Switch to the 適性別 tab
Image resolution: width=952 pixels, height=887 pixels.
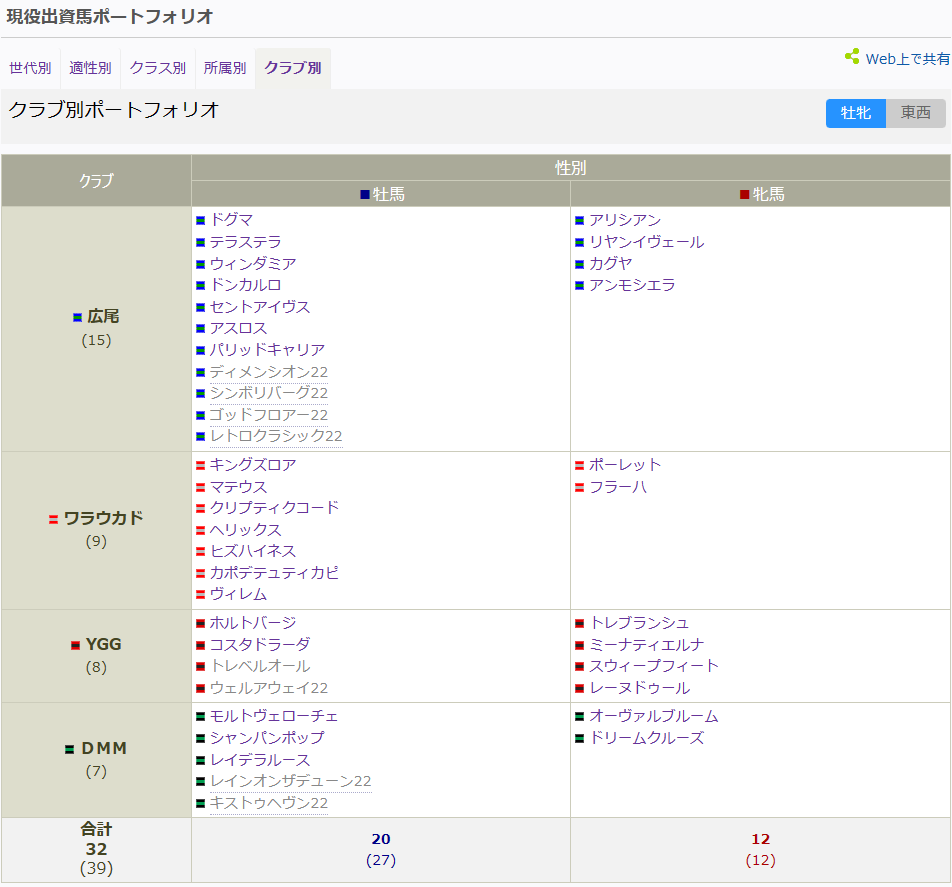(90, 68)
